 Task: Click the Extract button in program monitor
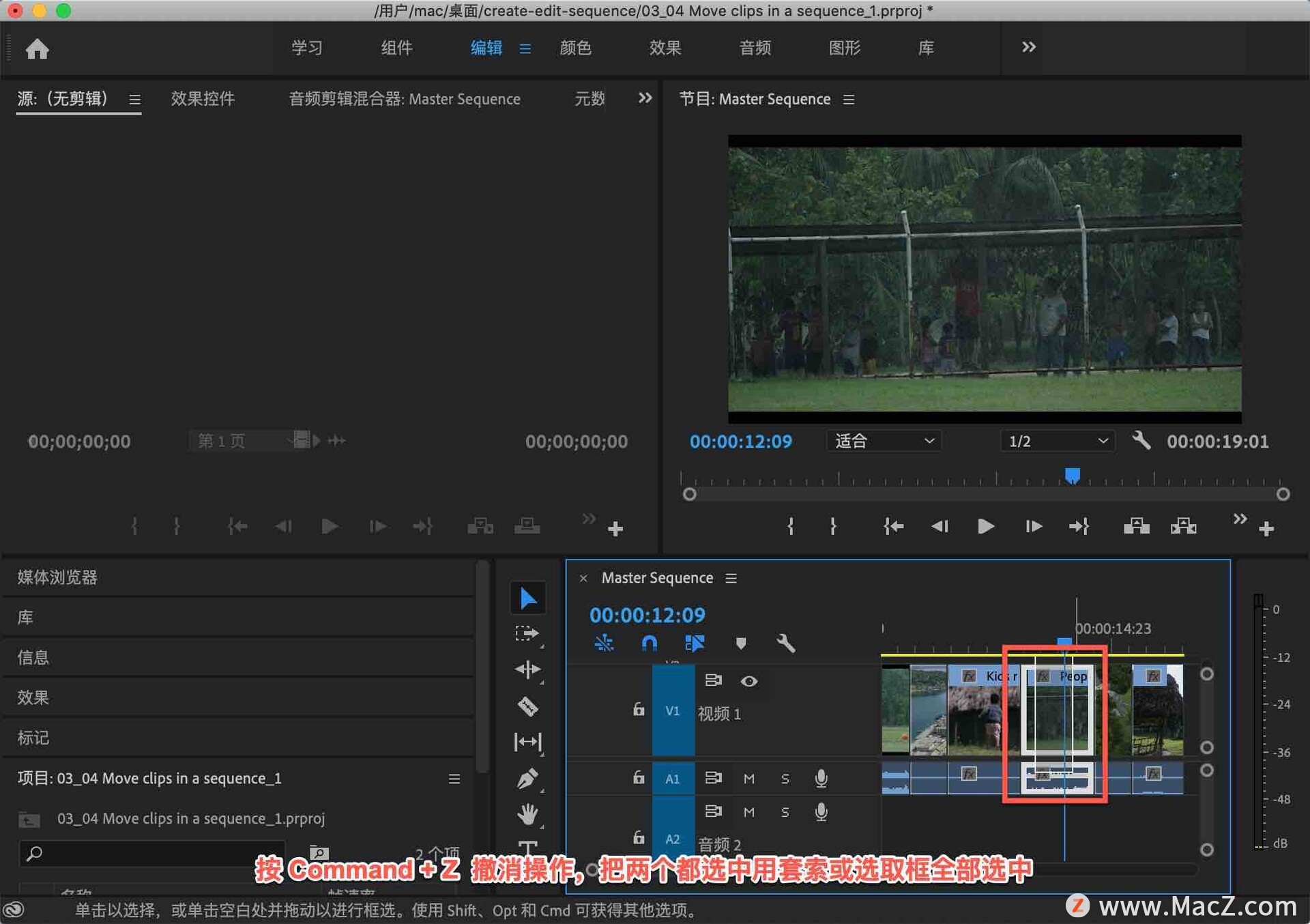pyautogui.click(x=1183, y=526)
